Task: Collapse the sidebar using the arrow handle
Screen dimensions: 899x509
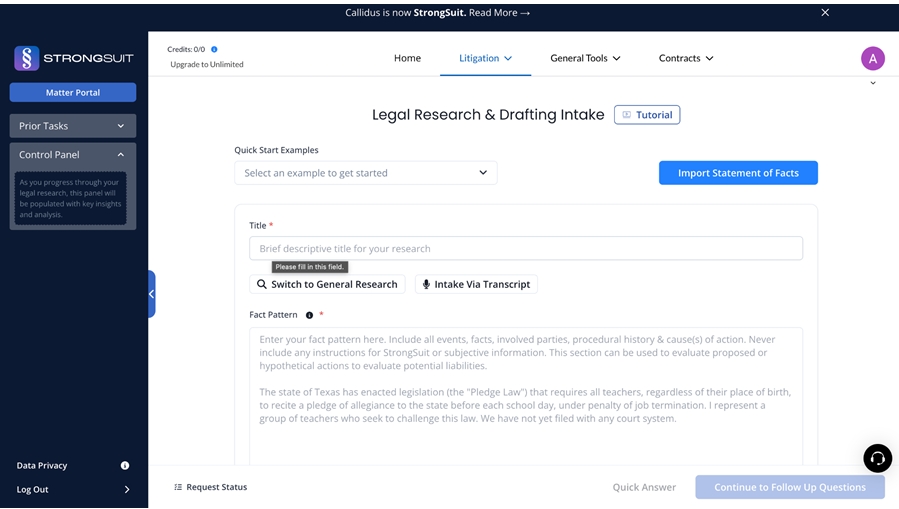Action: point(151,294)
